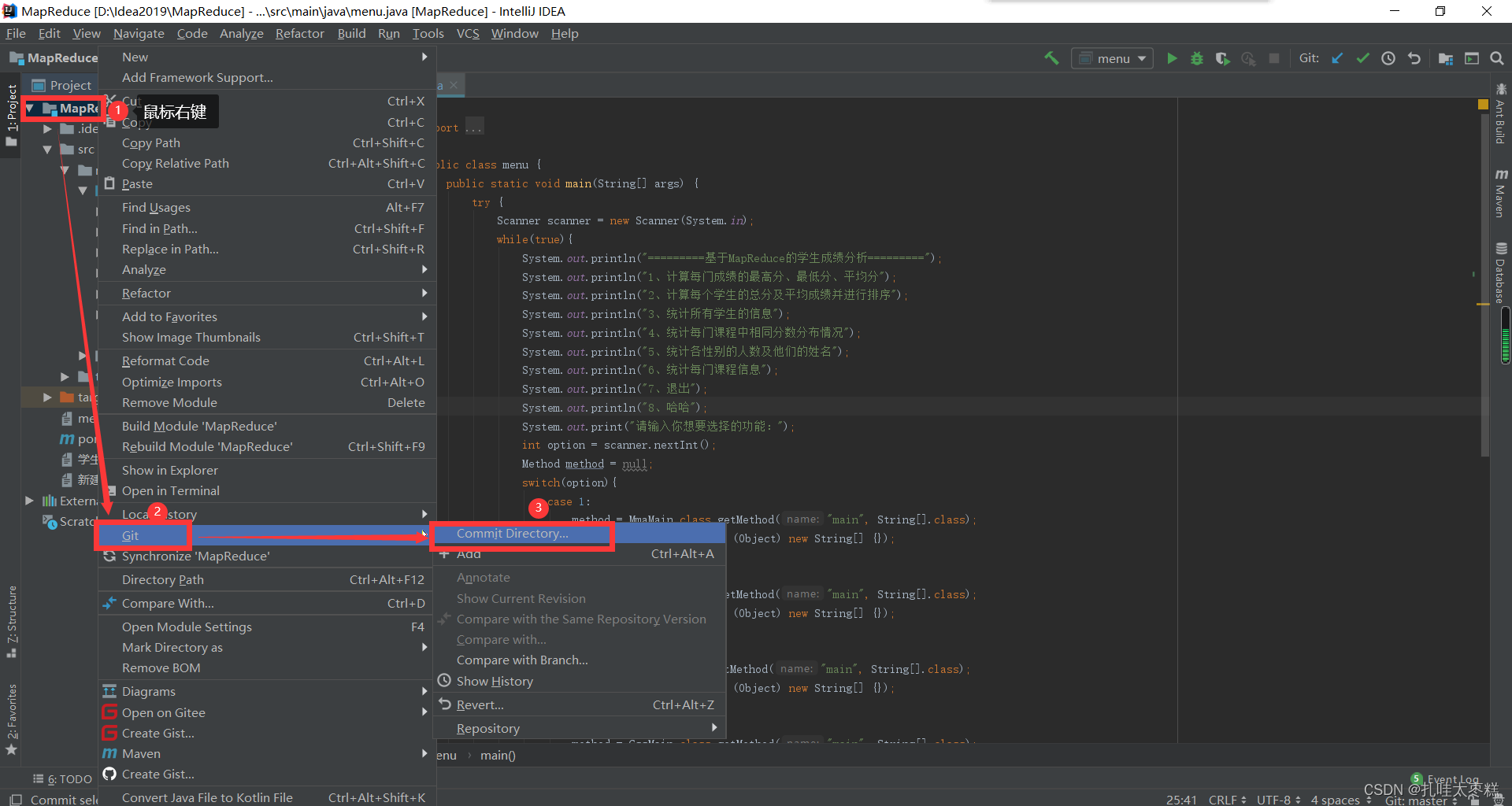This screenshot has width=1512, height=806.
Task: Choose Open in Terminal
Action: [268, 490]
